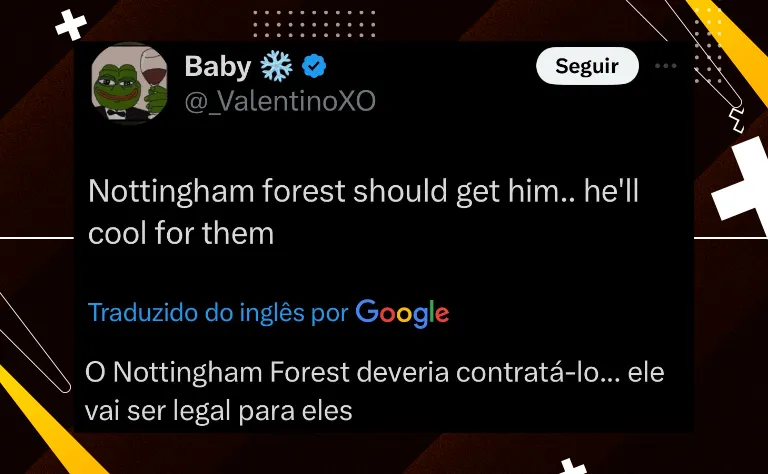Image resolution: width=768 pixels, height=474 pixels.
Task: Click the large white plus at right edge
Action: (x=742, y=184)
